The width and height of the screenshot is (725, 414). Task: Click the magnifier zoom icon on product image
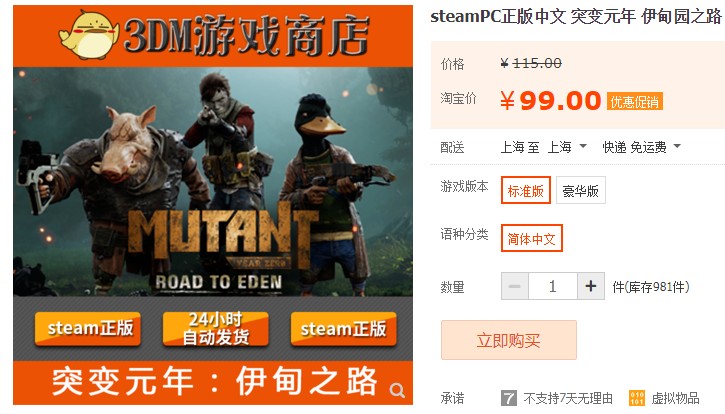pyautogui.click(x=397, y=390)
